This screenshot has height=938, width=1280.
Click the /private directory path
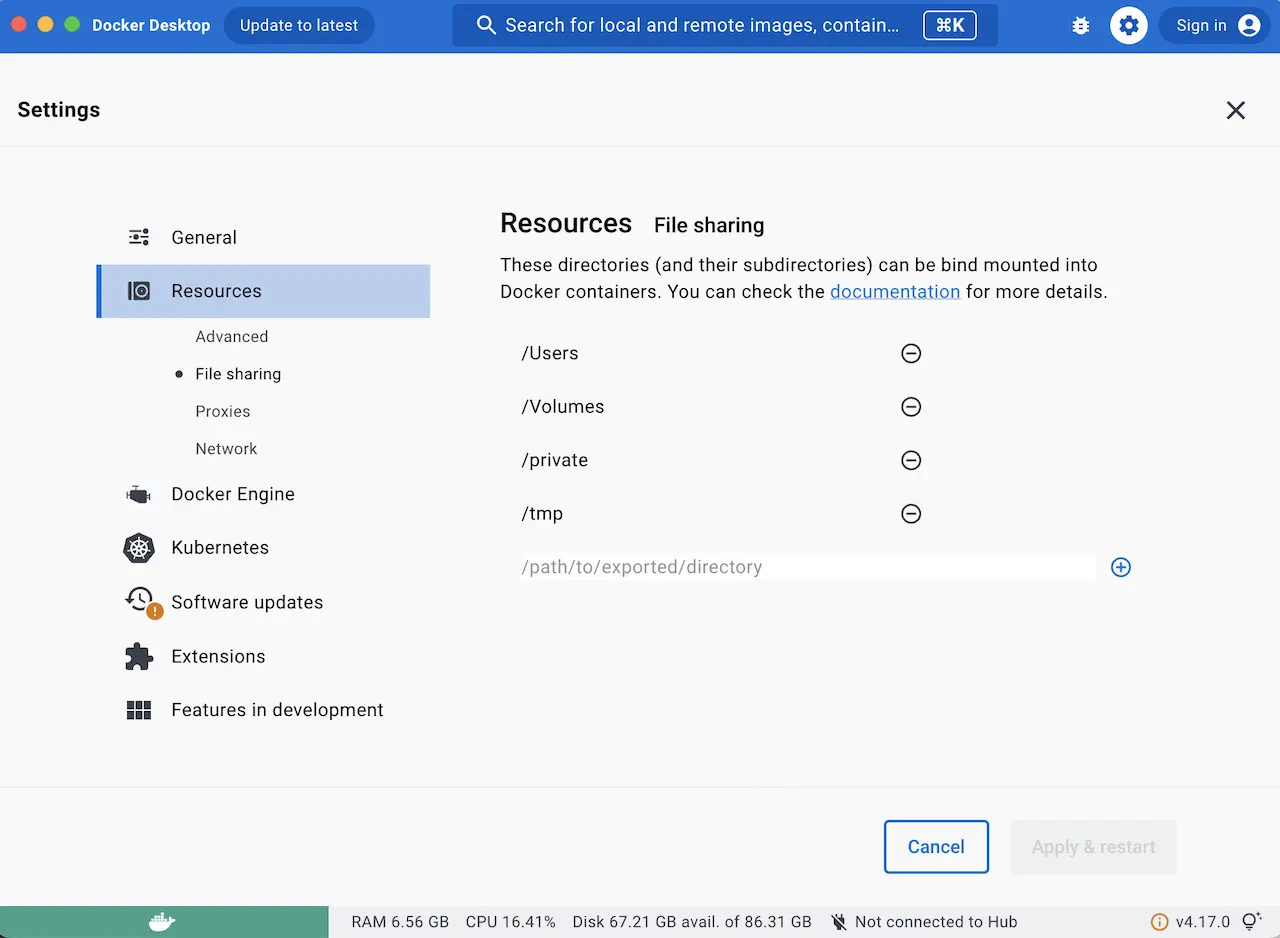coord(555,460)
